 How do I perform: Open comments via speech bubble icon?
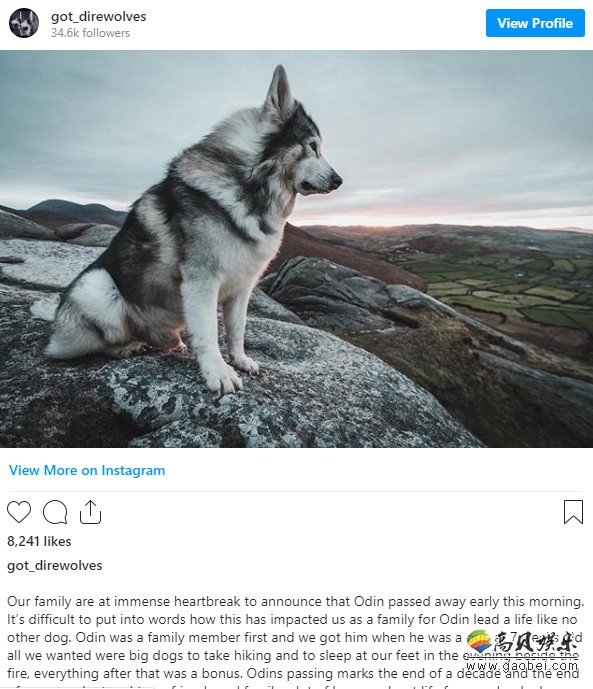coord(55,512)
